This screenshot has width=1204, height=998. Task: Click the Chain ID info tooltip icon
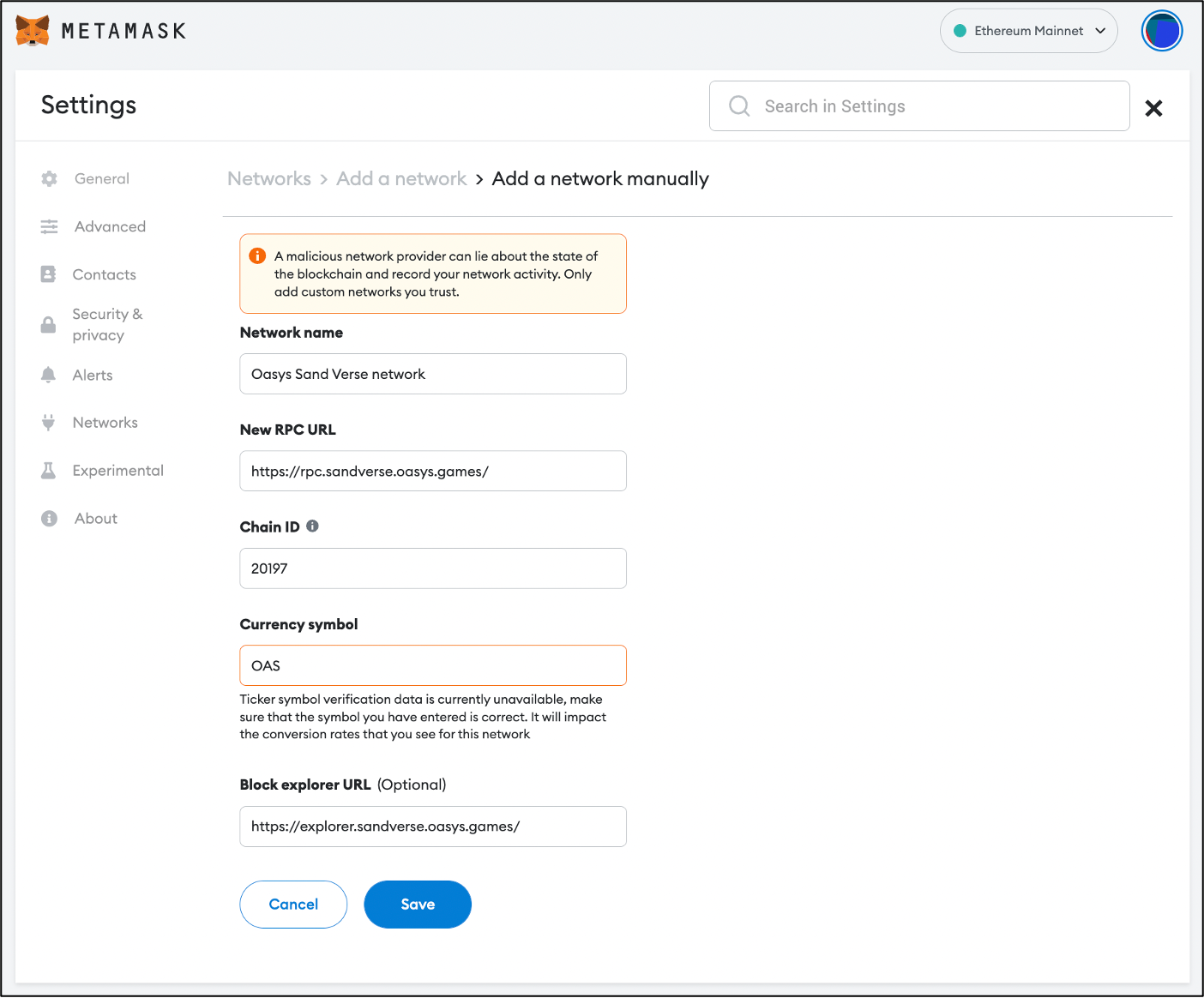(x=312, y=526)
